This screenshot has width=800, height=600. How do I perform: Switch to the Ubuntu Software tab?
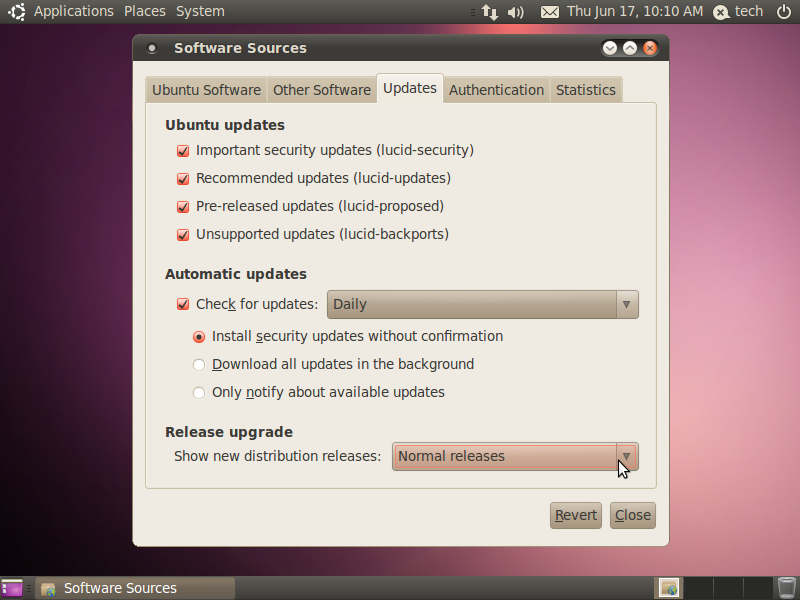click(x=206, y=90)
